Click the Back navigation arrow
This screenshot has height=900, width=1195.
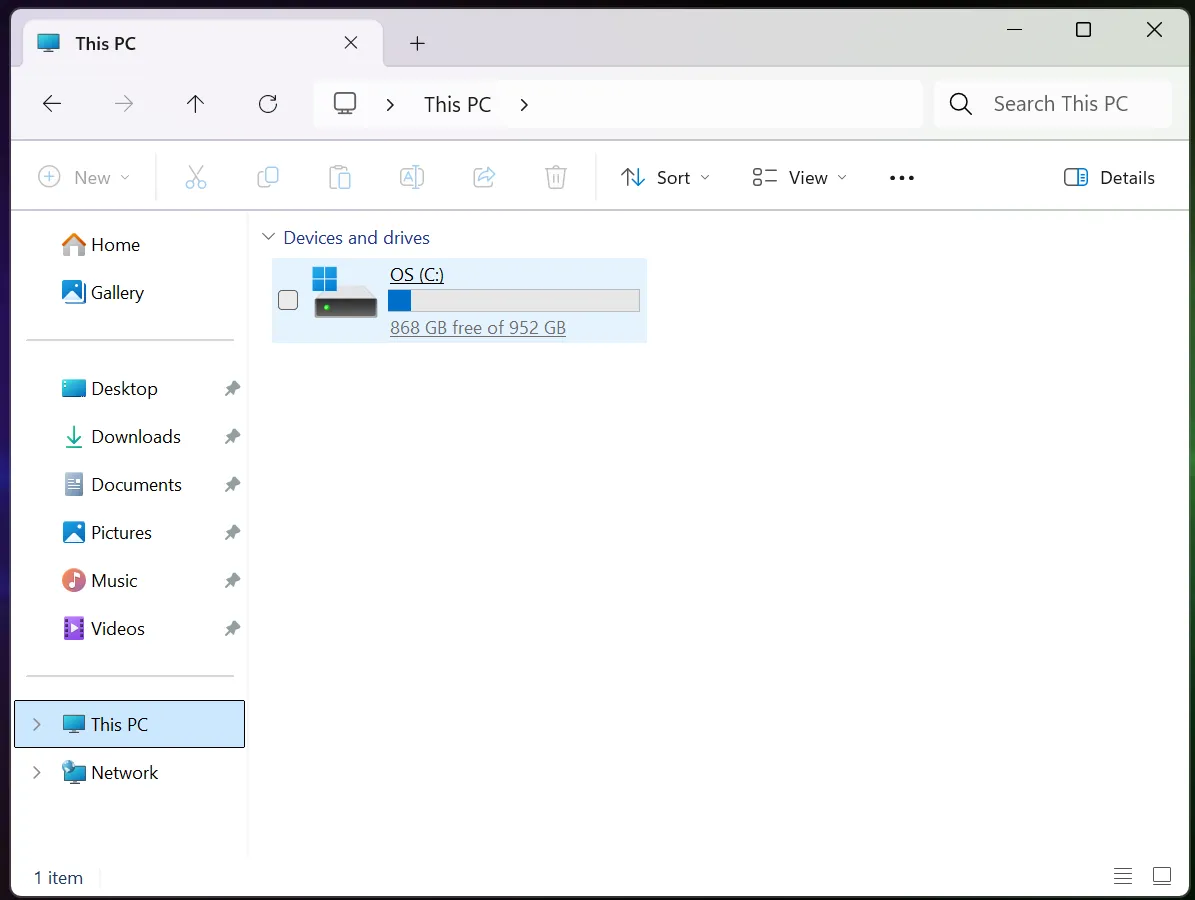click(x=52, y=104)
